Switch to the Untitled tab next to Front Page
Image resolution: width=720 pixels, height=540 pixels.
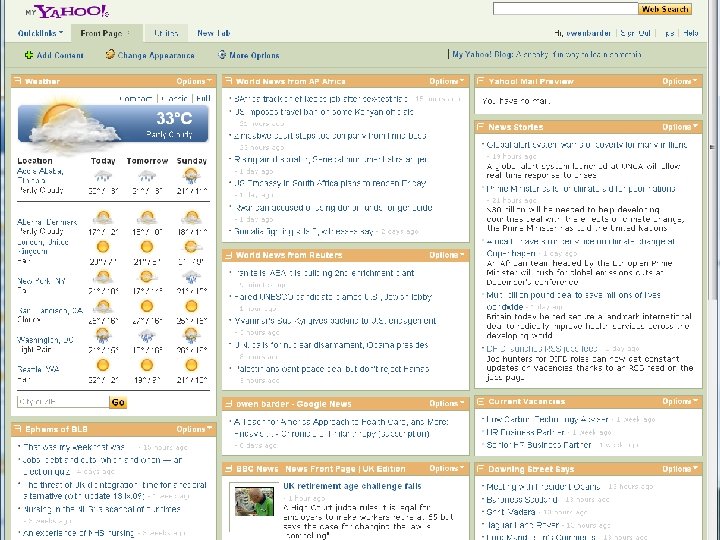pos(166,33)
